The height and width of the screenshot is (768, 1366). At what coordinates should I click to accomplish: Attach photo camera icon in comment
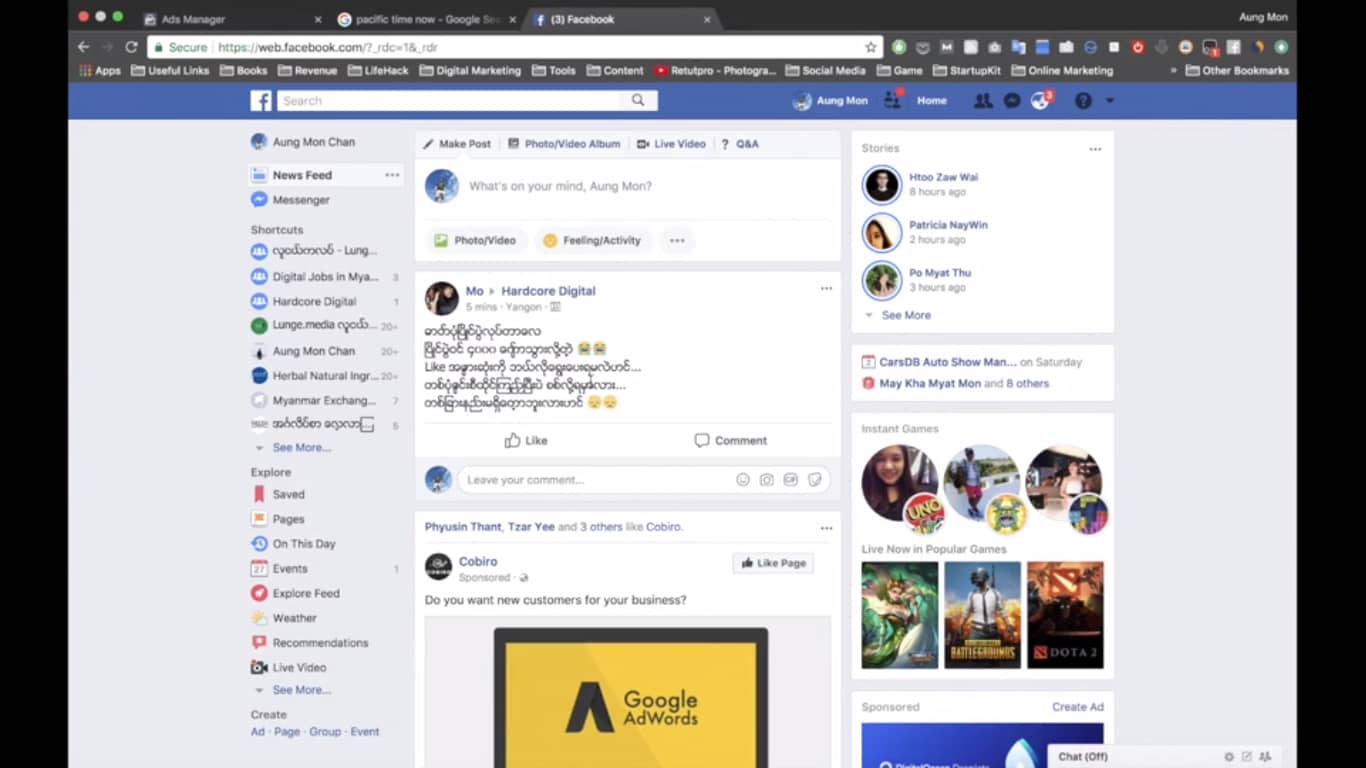click(767, 480)
